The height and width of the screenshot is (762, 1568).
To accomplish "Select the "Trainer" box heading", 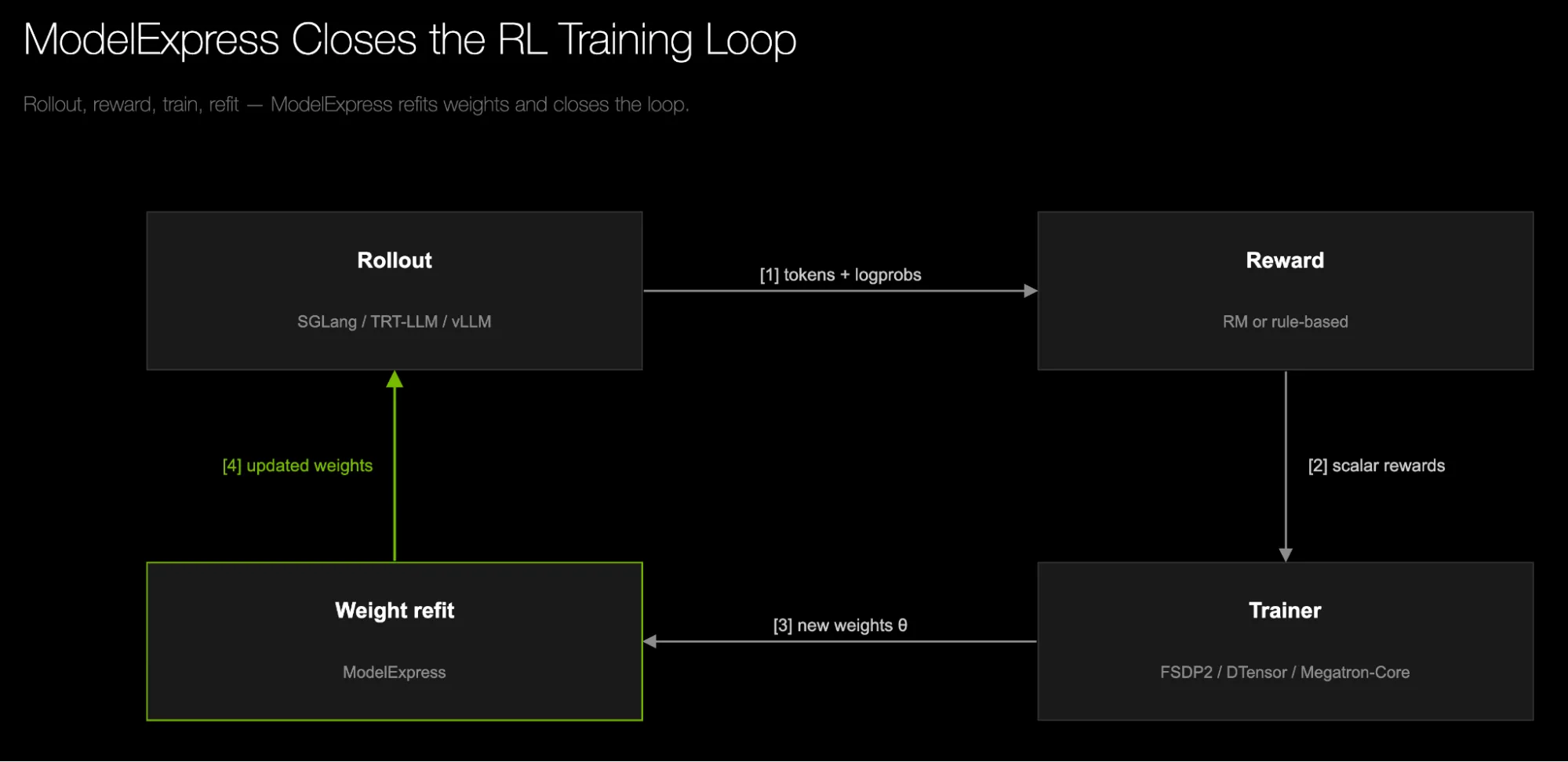I will coord(1285,611).
